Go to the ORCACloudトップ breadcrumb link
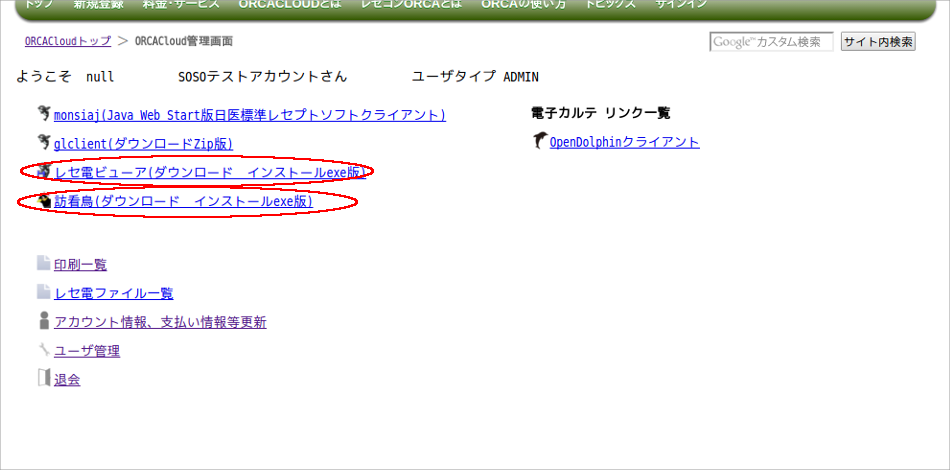This screenshot has height=470, width=950. (68, 41)
